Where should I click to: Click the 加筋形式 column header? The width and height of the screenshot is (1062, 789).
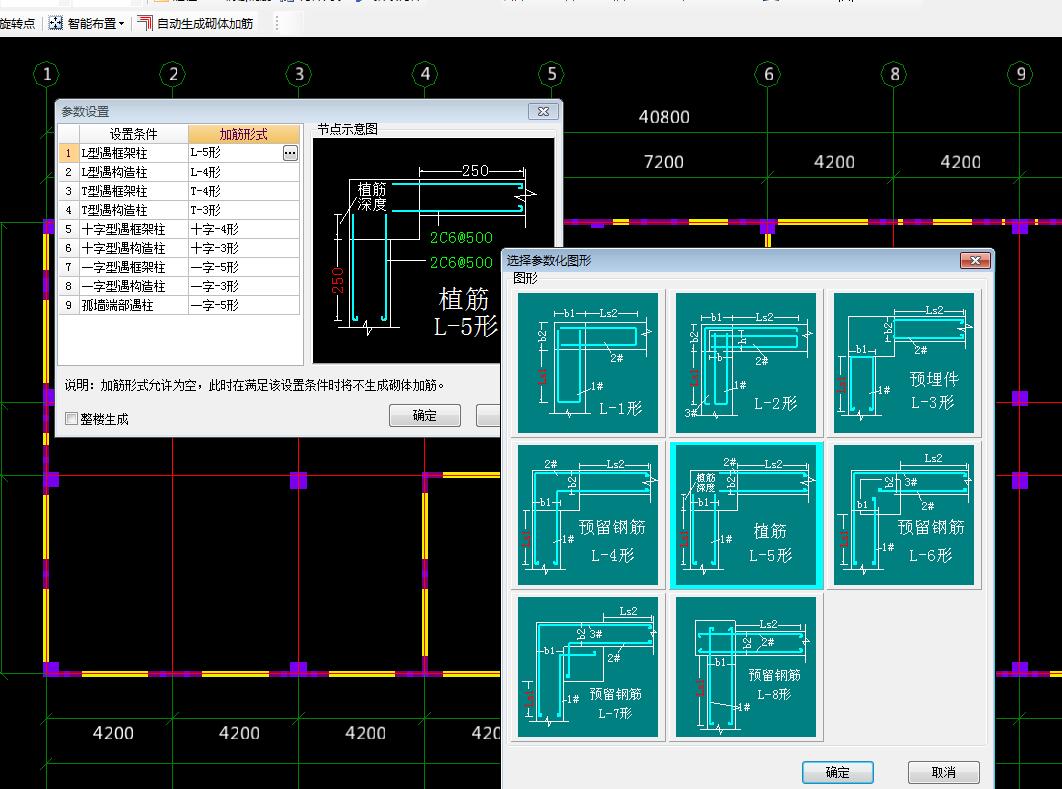click(243, 134)
